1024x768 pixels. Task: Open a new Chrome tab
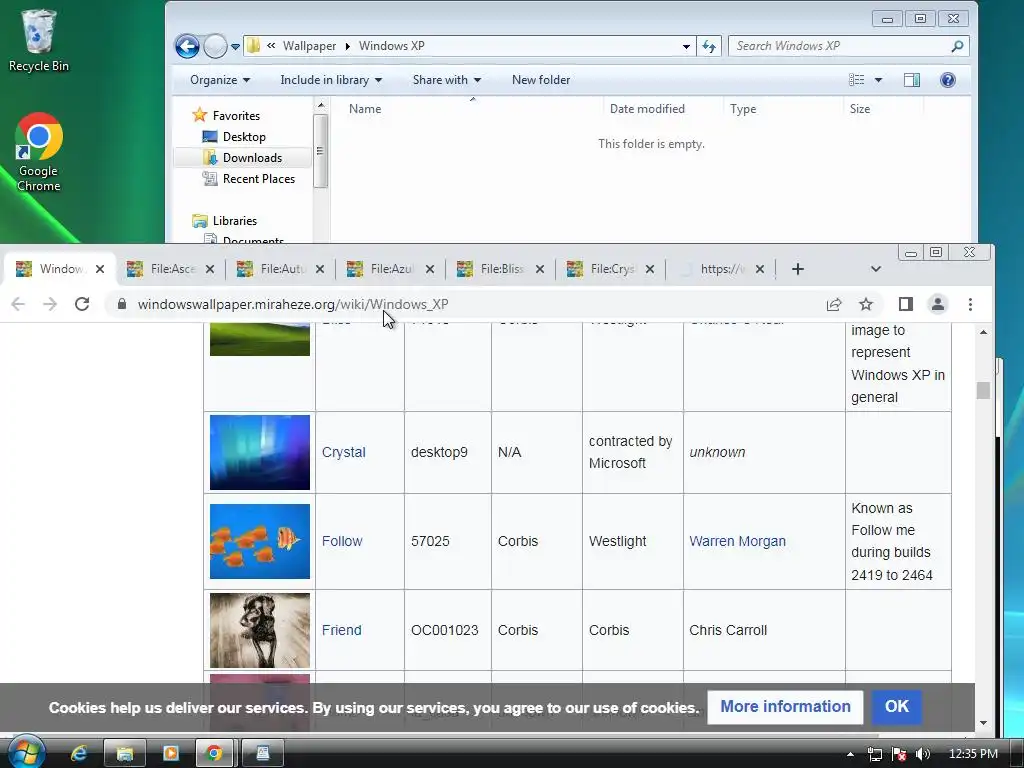pyautogui.click(x=797, y=269)
